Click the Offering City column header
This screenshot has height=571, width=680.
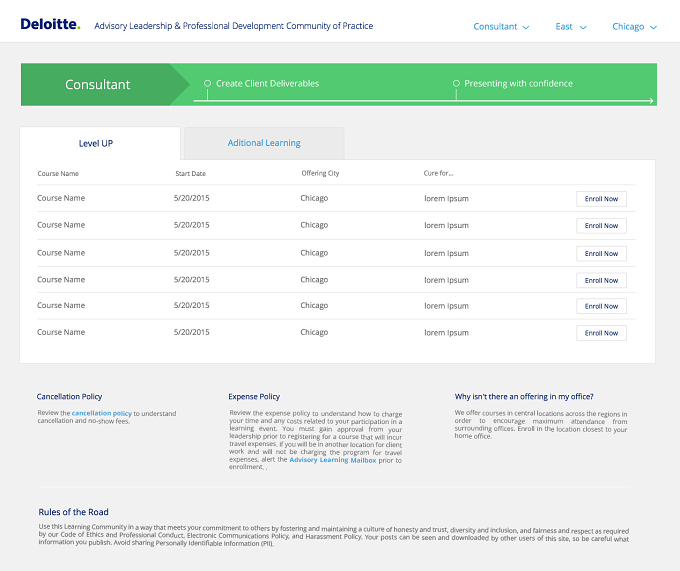pyautogui.click(x=320, y=173)
